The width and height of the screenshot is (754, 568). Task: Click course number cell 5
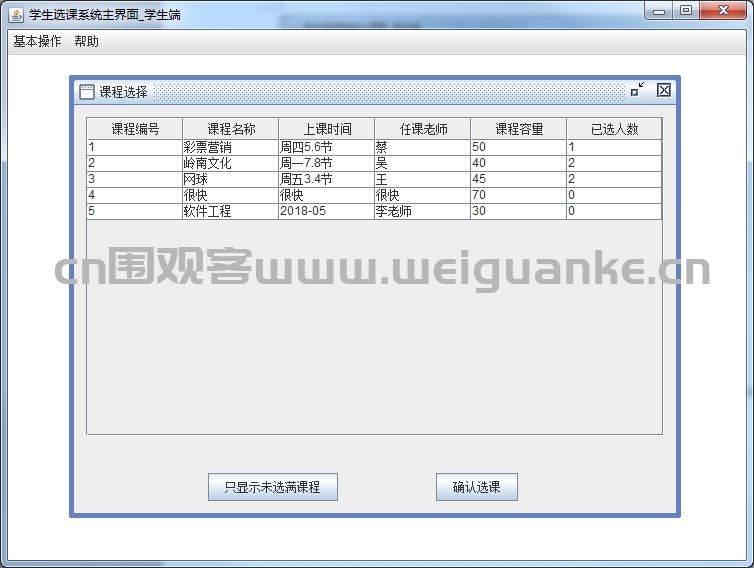[x=135, y=211]
